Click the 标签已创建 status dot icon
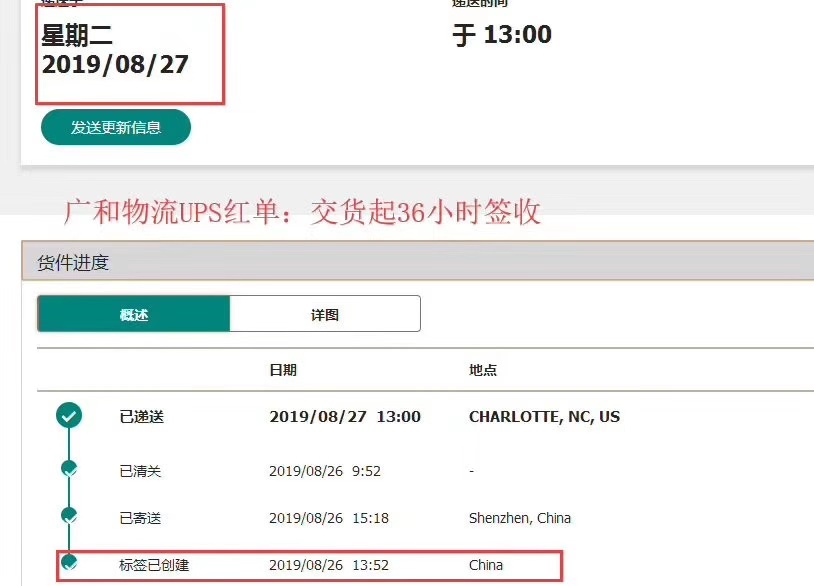 (69, 563)
